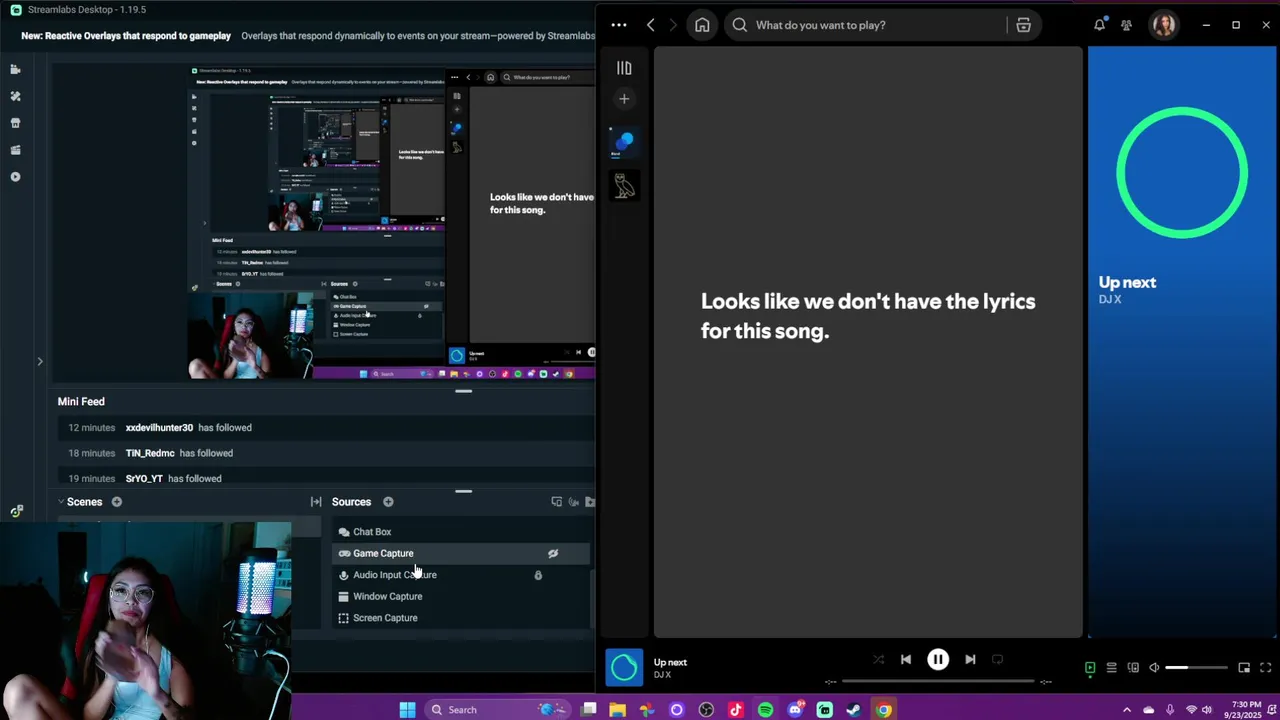Open the owl logo playlist in Spotify sidebar
1280x720 pixels.
[x=624, y=185]
